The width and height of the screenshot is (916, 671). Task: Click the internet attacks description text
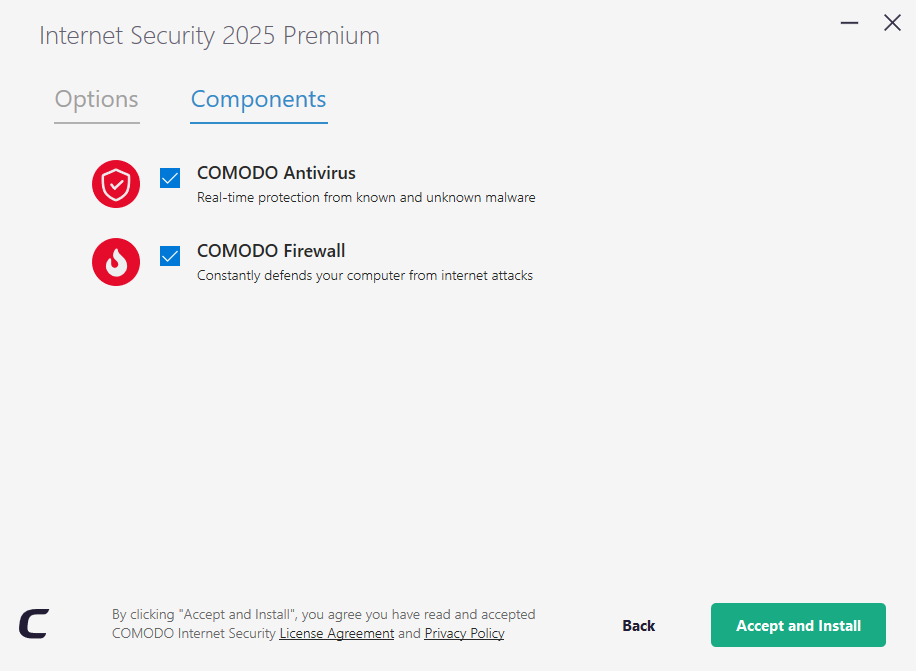pyautogui.click(x=365, y=276)
